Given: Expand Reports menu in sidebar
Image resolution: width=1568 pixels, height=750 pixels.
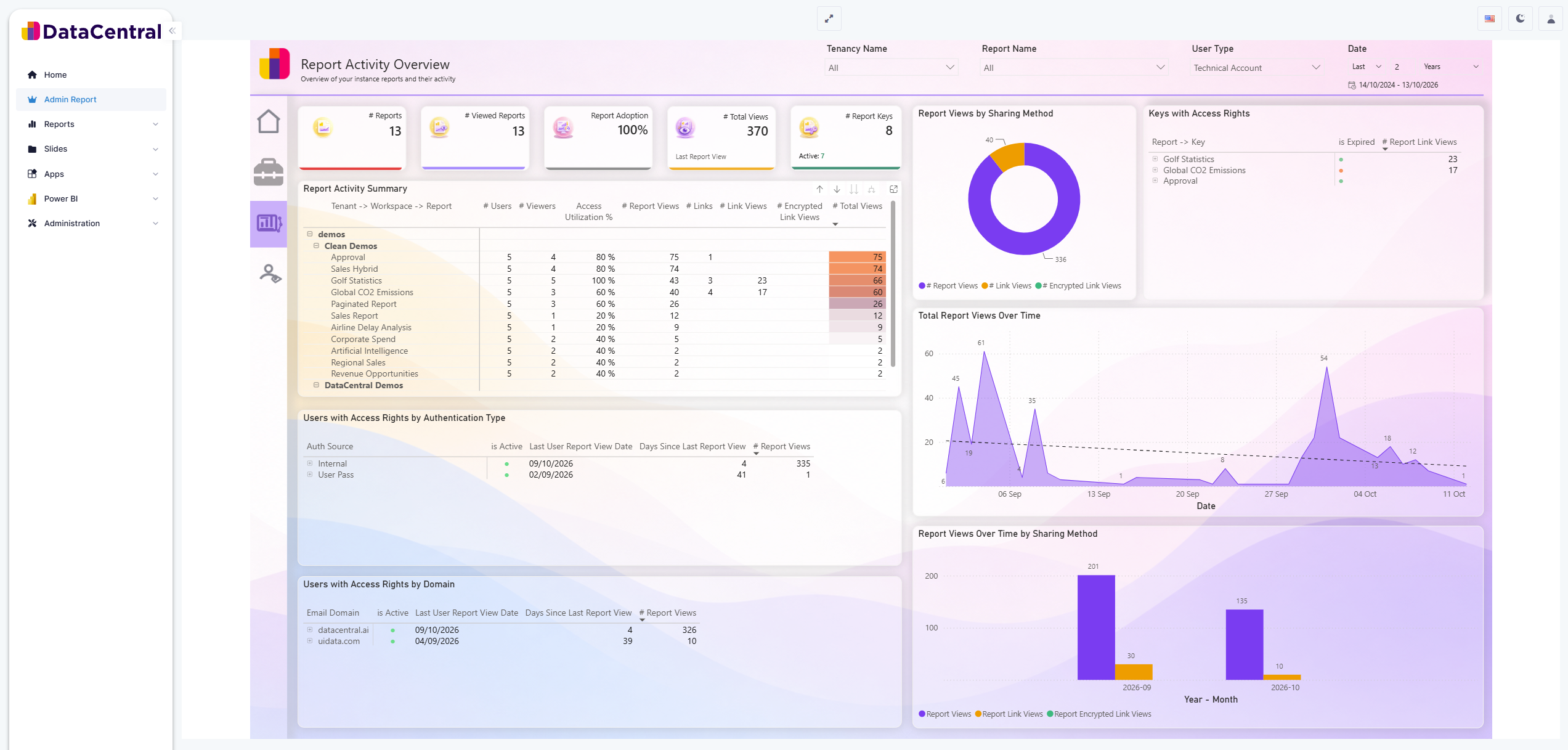Looking at the screenshot, I should click(x=91, y=124).
